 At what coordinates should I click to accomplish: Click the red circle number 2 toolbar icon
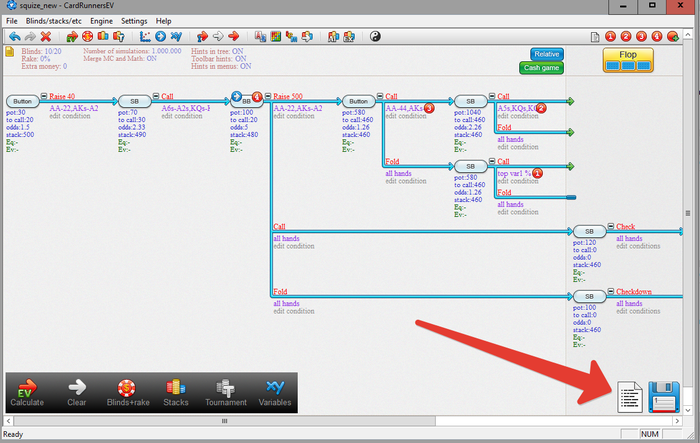click(x=626, y=37)
